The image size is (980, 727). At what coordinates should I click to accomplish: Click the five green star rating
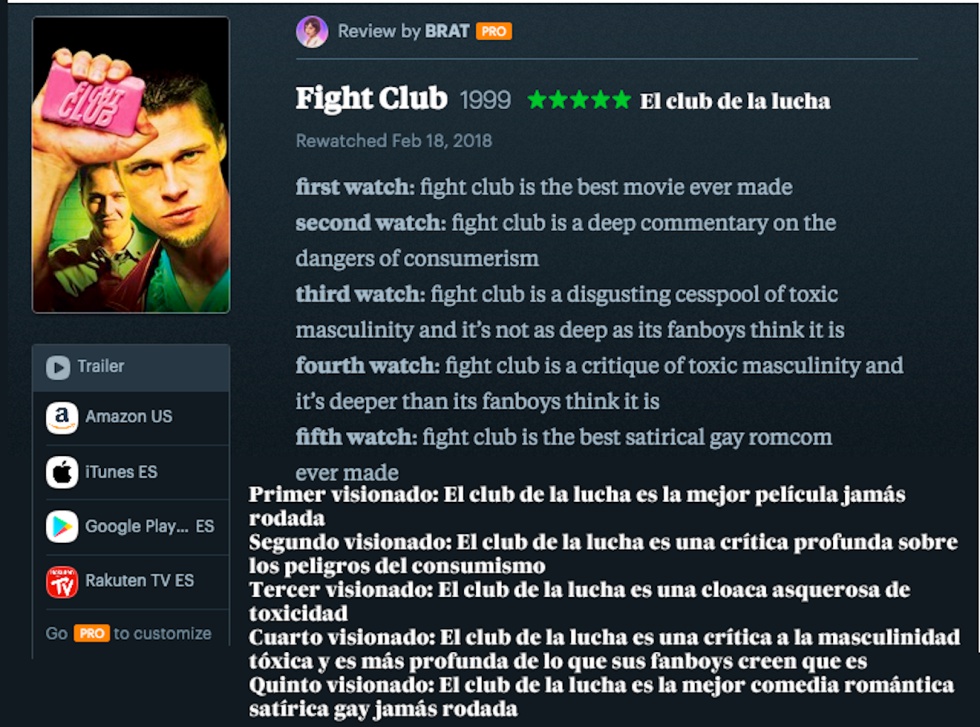click(579, 100)
